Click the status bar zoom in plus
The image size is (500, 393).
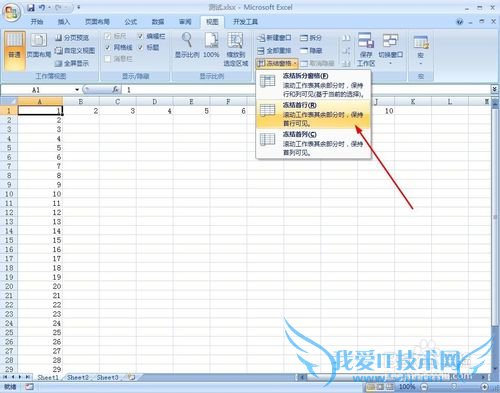(x=485, y=387)
